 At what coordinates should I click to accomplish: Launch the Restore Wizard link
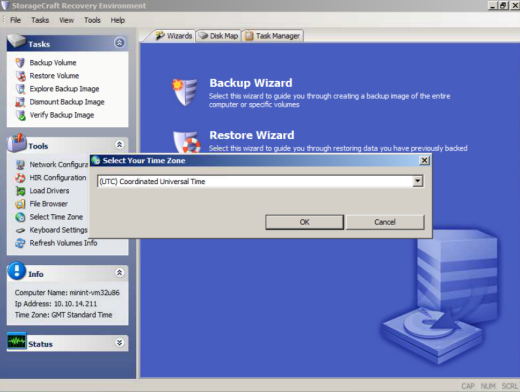coord(252,135)
